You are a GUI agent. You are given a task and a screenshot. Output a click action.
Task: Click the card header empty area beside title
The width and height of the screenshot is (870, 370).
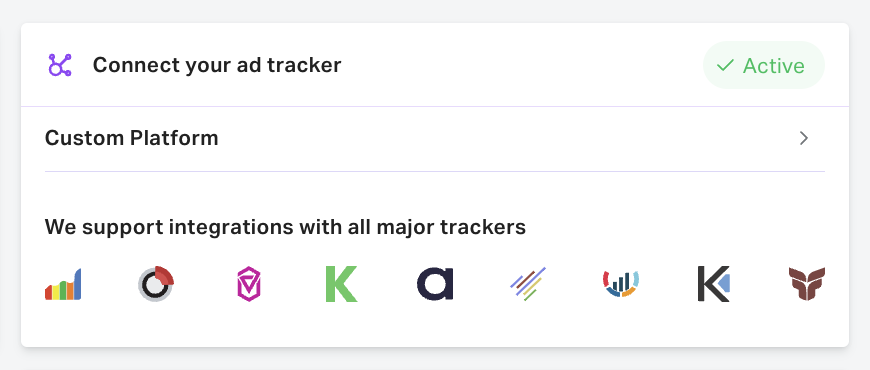pyautogui.click(x=522, y=65)
